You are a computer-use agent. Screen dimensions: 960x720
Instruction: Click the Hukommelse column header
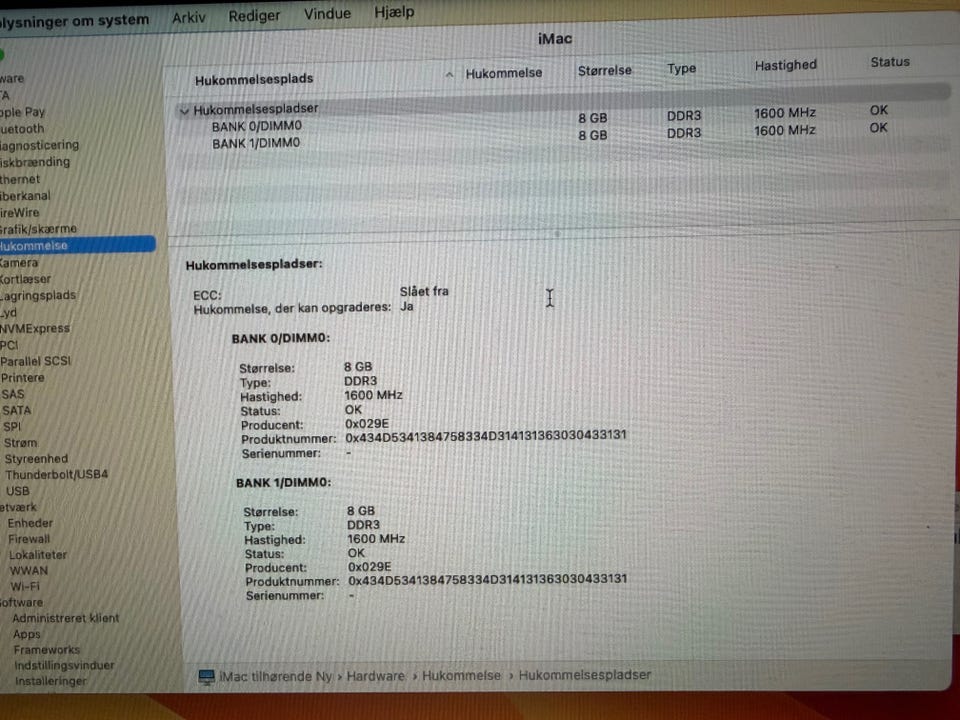coord(504,73)
